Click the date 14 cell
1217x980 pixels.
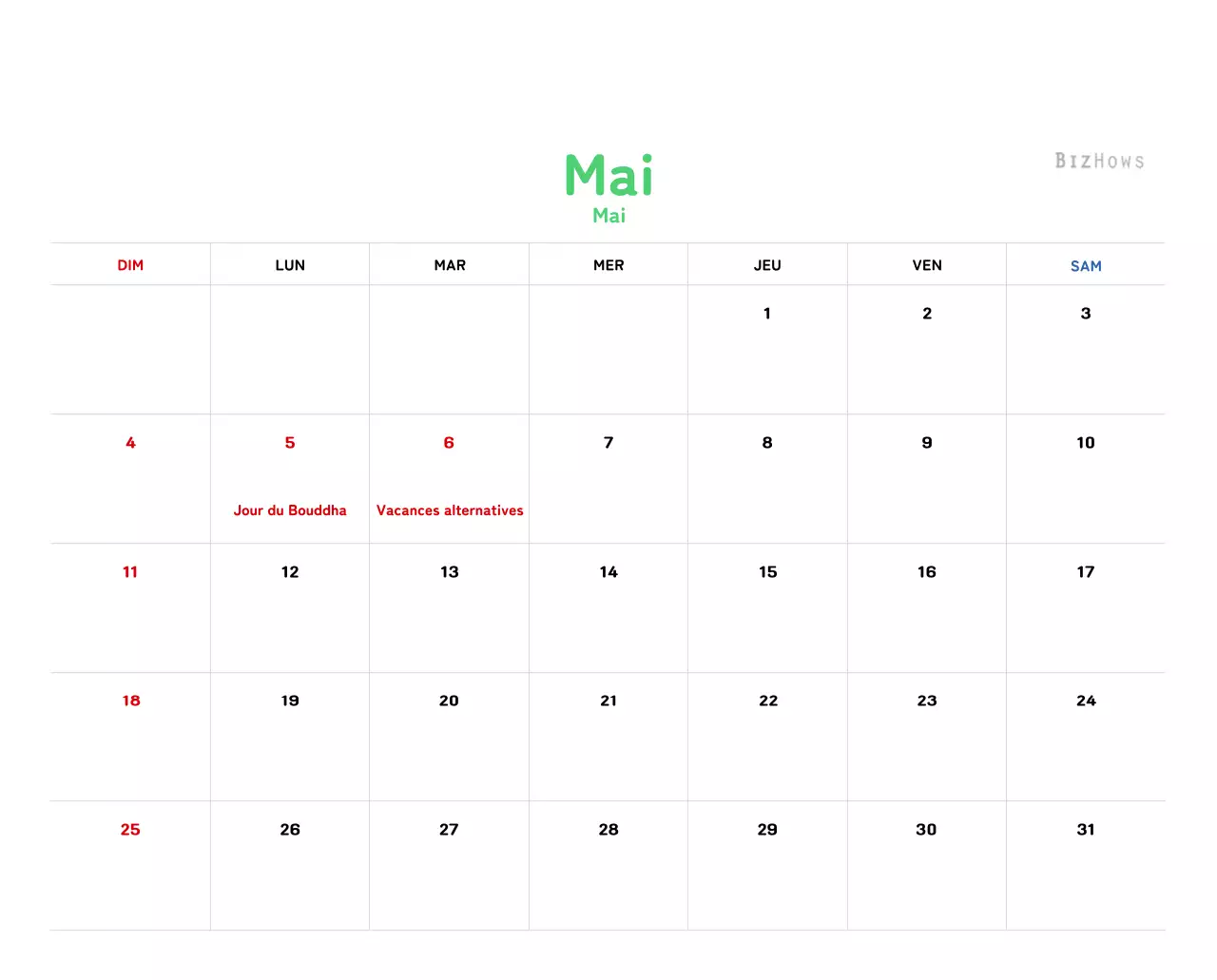(608, 571)
